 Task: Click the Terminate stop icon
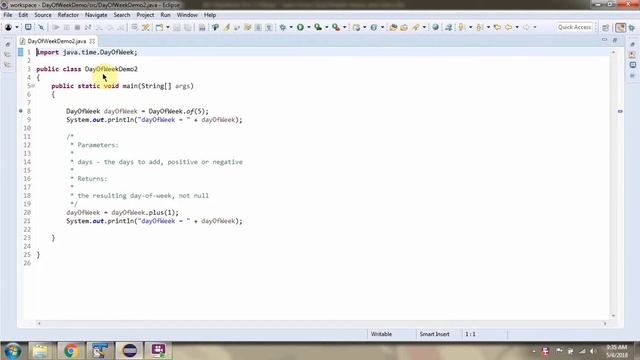[77, 27]
